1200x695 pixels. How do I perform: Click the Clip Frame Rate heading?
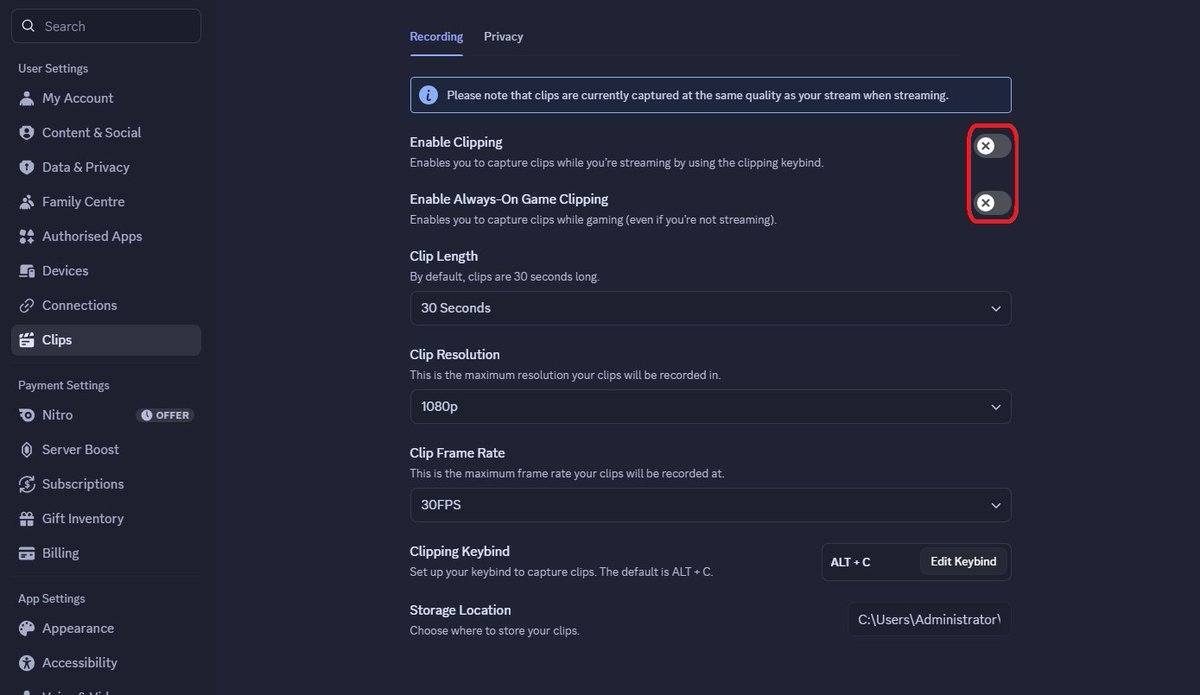[x=457, y=453]
